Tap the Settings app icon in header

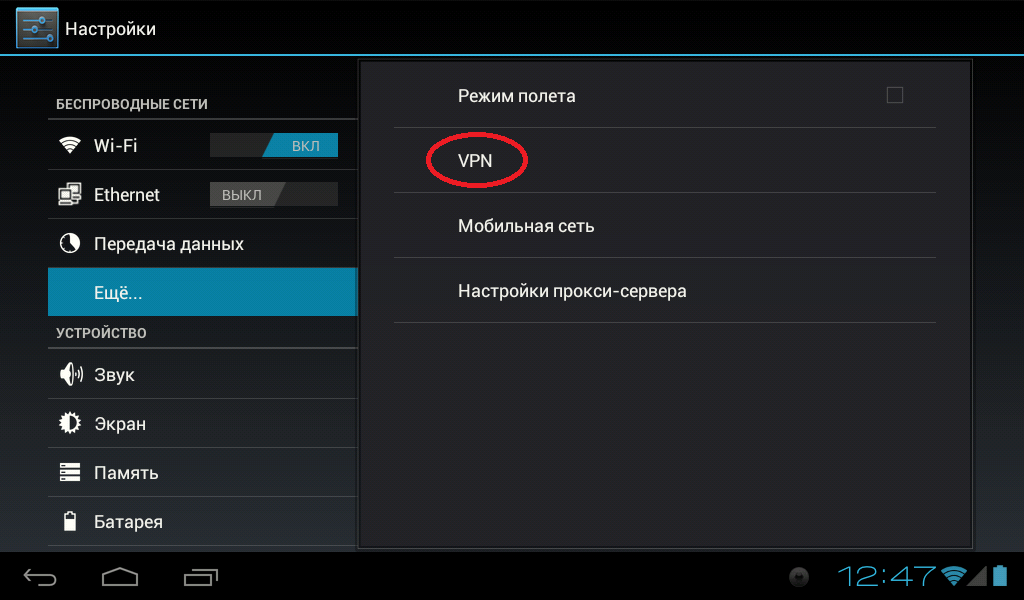[x=37, y=28]
